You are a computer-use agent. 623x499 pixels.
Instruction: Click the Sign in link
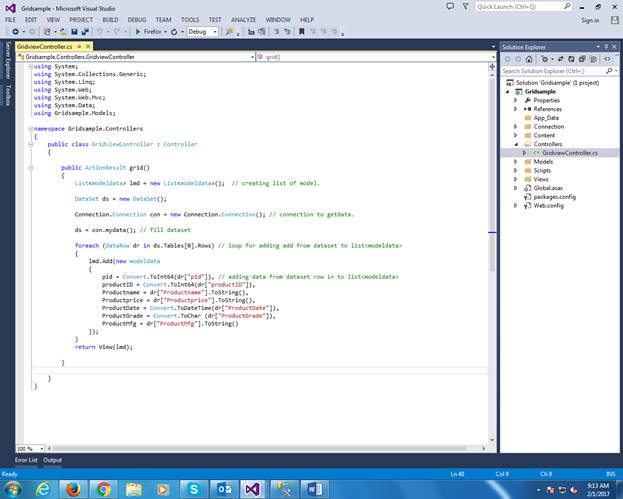click(x=590, y=20)
